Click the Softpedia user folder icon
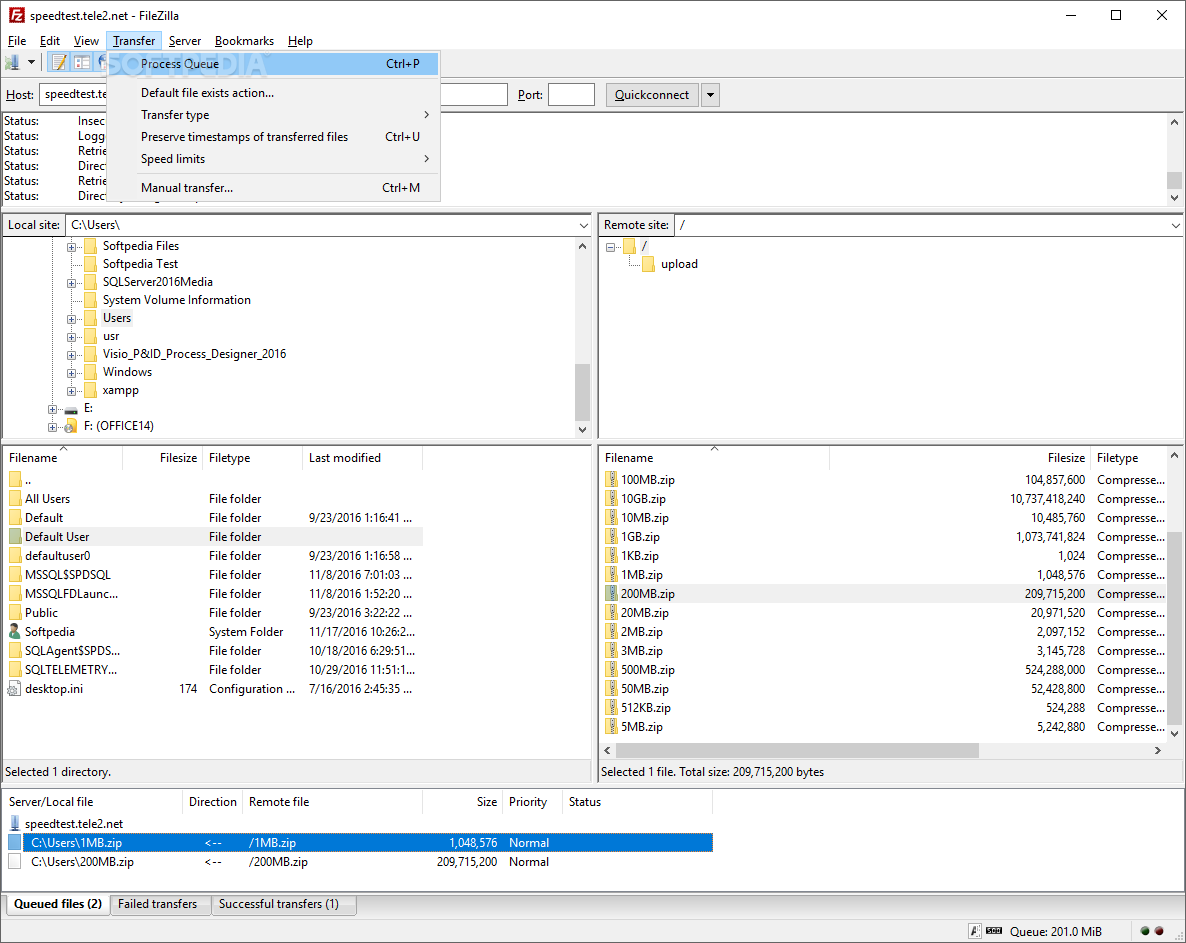 pos(14,631)
